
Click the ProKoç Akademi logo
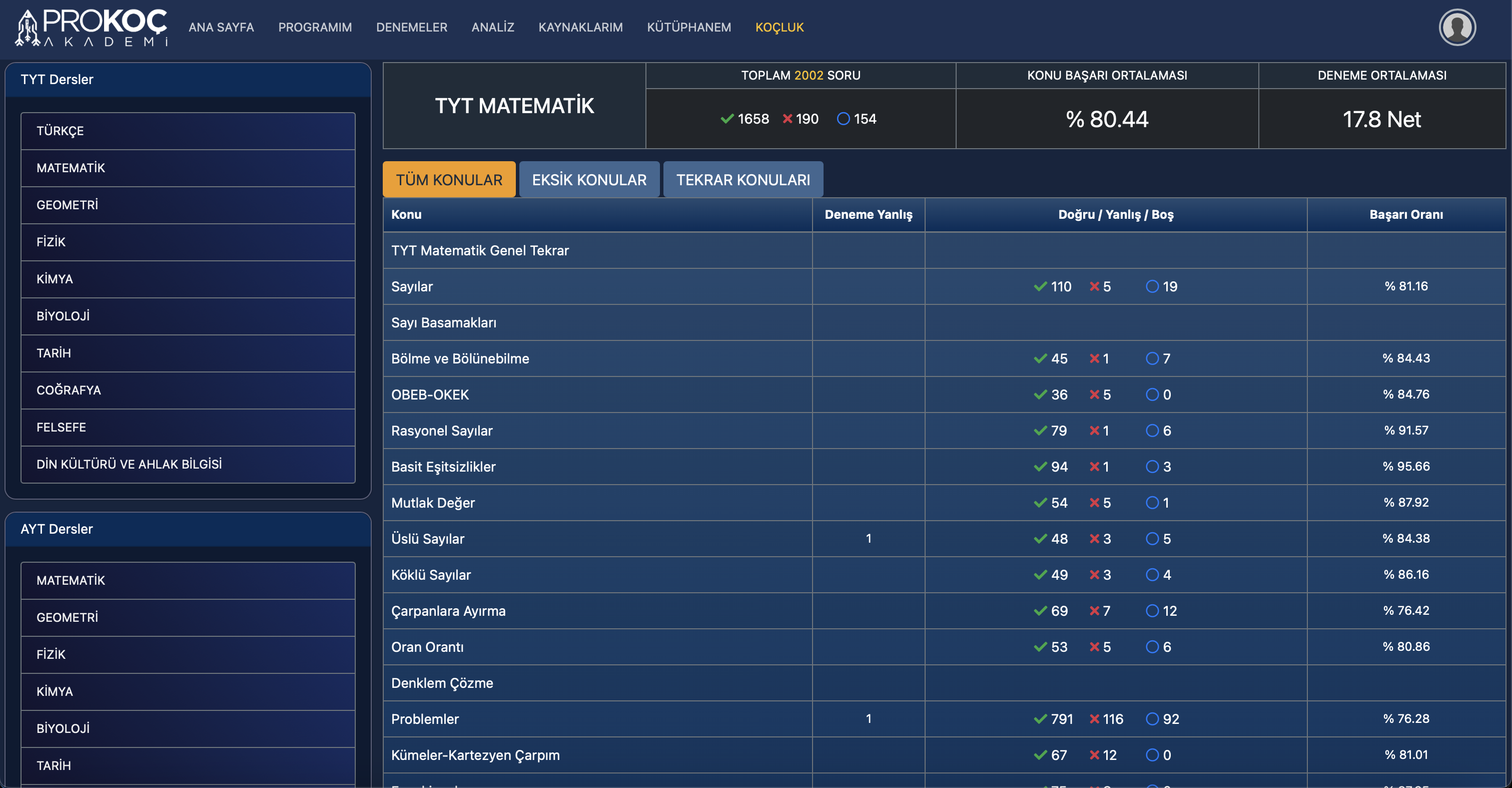(x=92, y=27)
